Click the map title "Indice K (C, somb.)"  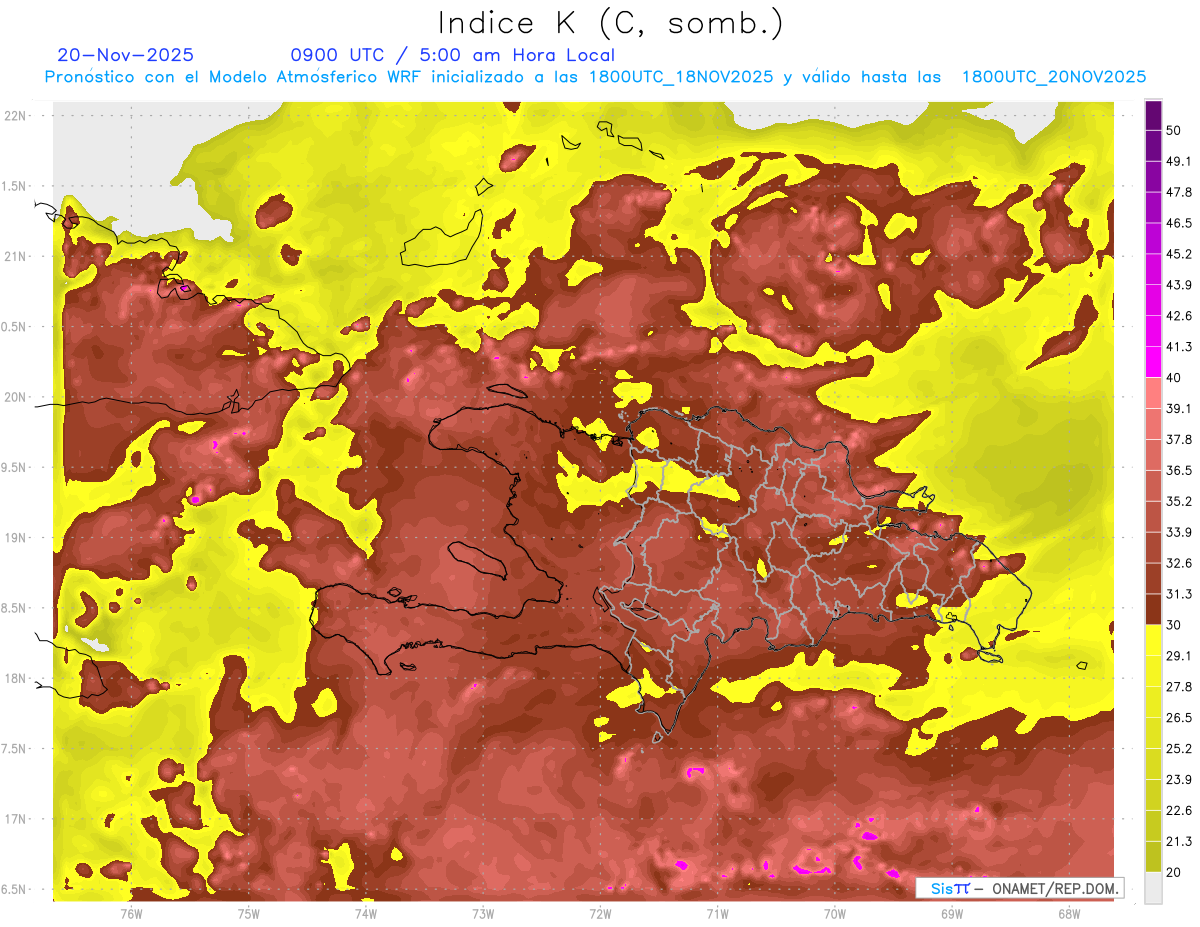610,22
